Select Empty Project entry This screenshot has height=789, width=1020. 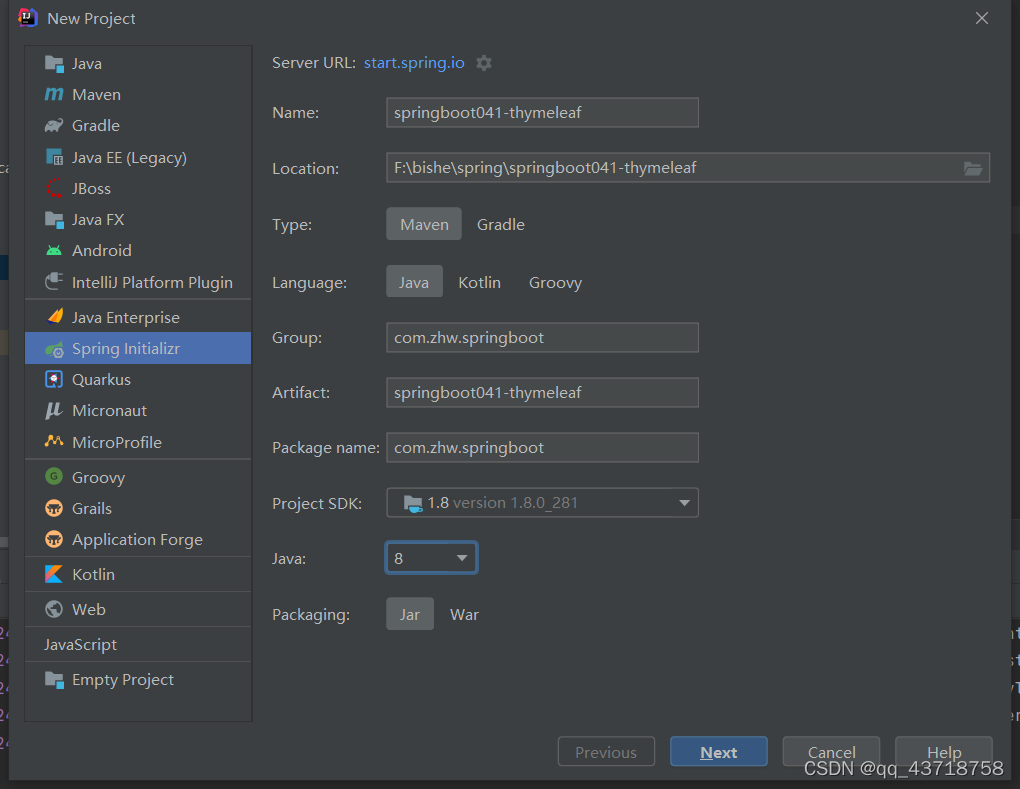click(x=138, y=680)
